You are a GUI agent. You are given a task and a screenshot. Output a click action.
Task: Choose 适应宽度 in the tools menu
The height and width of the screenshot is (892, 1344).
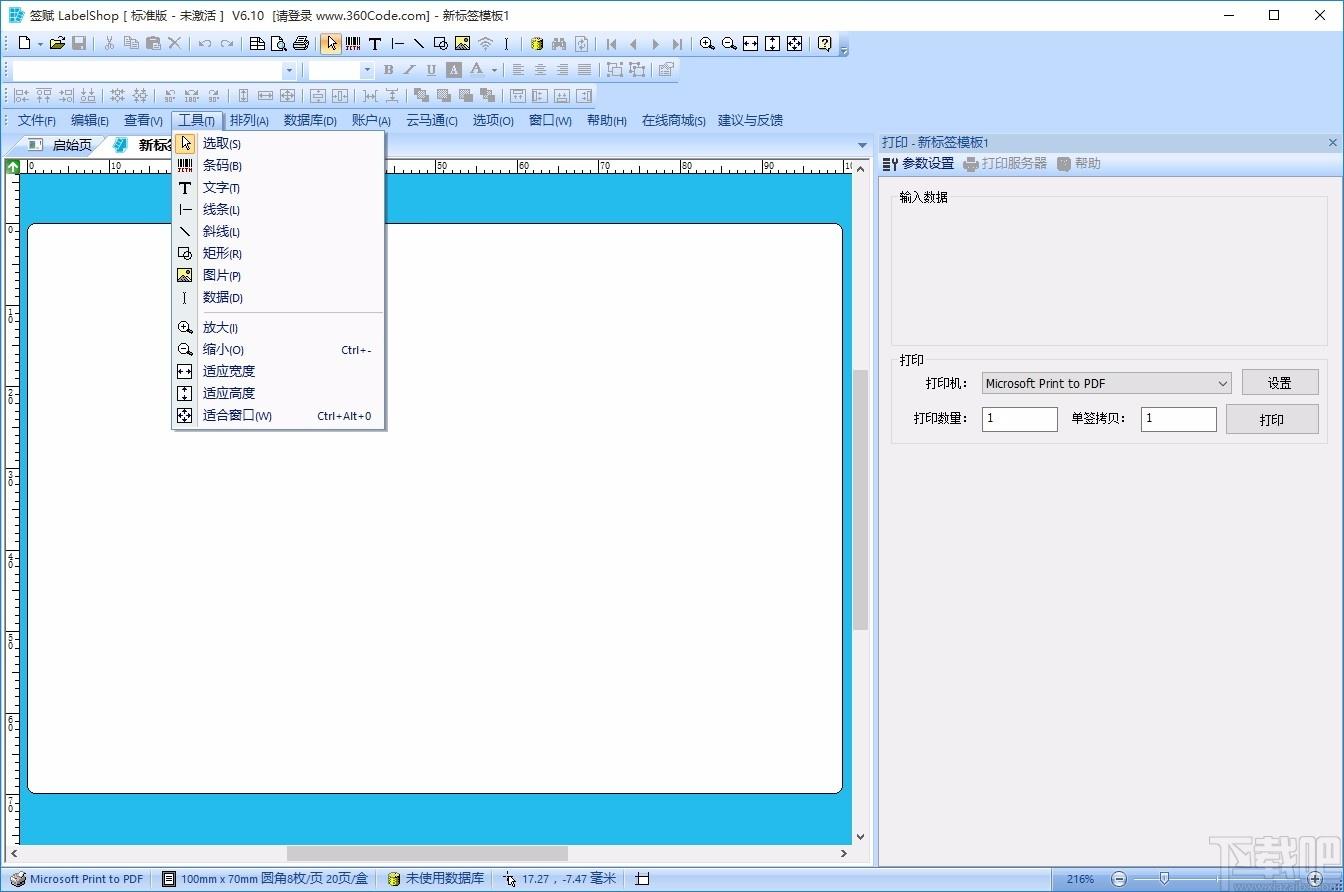click(279, 371)
